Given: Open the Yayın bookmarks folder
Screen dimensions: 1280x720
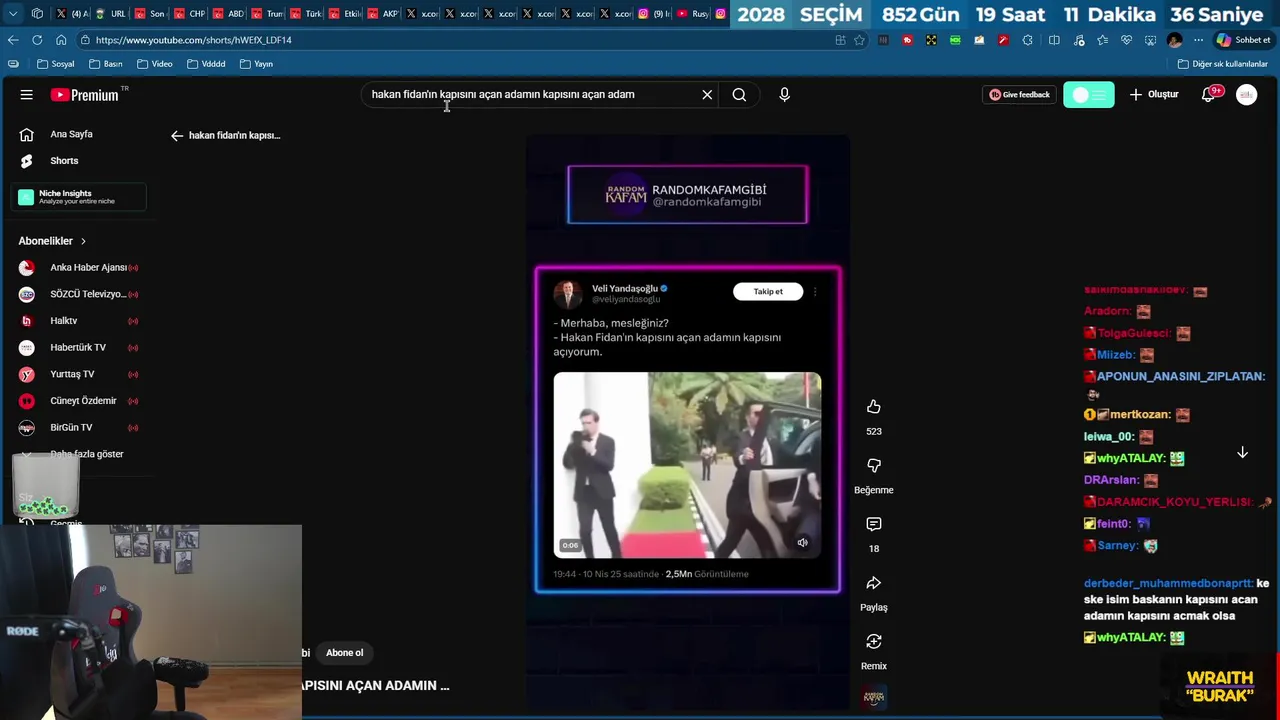Looking at the screenshot, I should (256, 64).
